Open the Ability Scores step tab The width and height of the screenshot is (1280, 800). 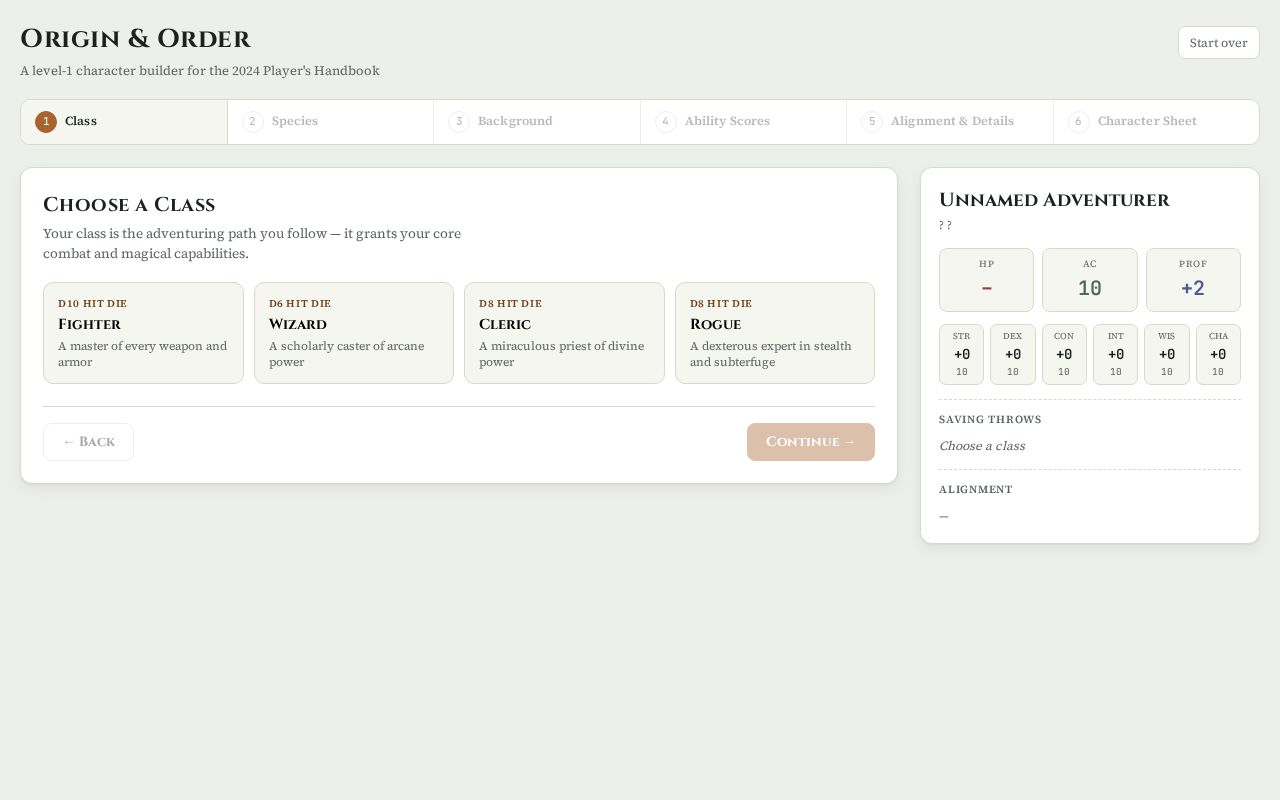(x=744, y=122)
